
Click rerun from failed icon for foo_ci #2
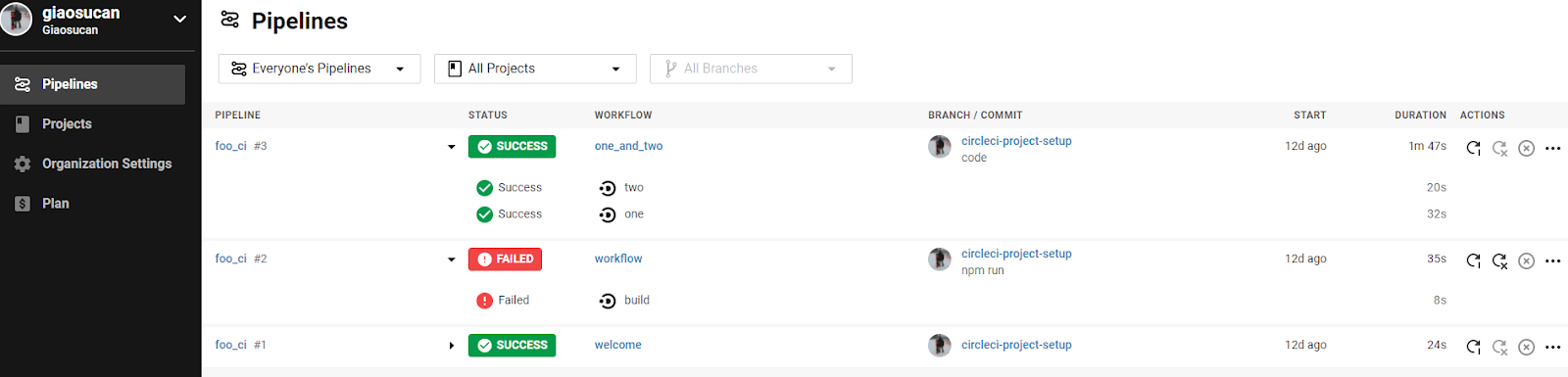click(x=1499, y=260)
